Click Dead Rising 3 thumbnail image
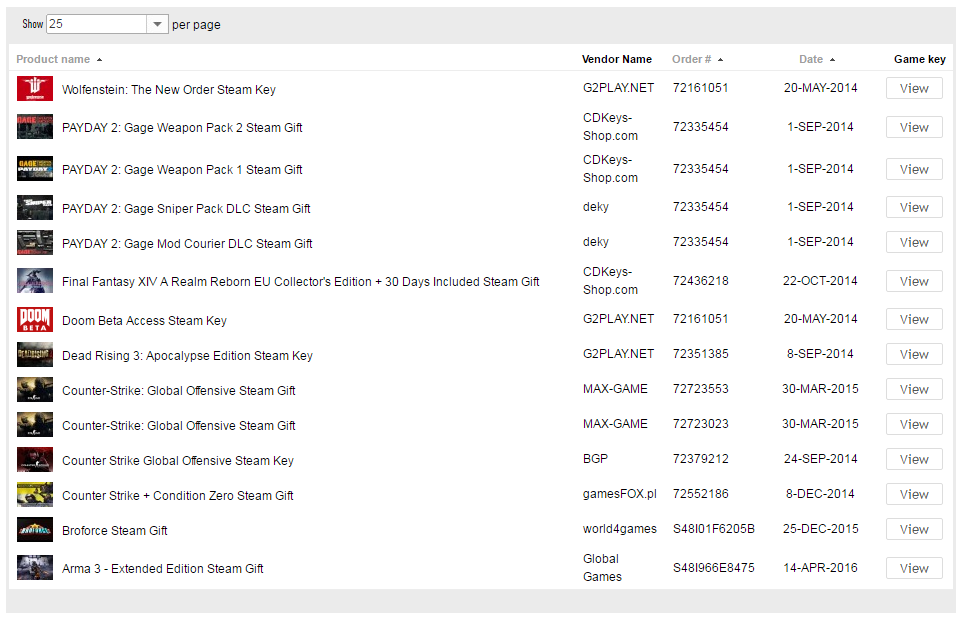 click(34, 354)
